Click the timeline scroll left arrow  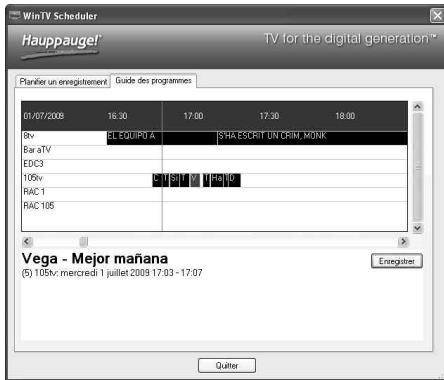[x=28, y=241]
